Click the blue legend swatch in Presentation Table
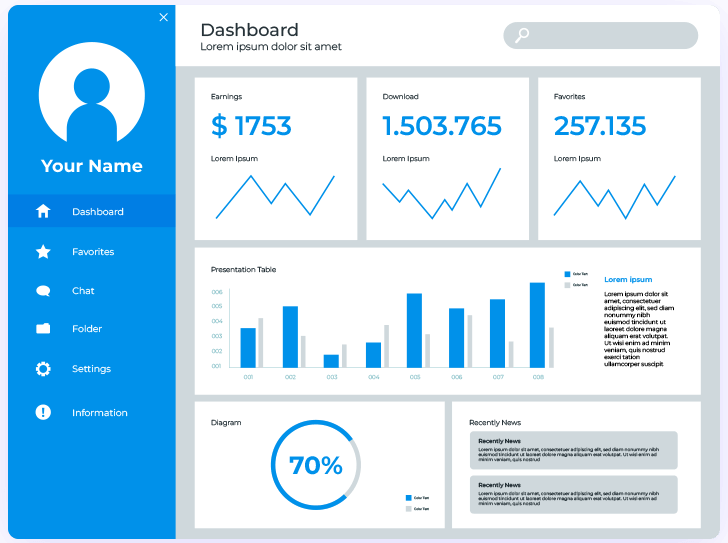Viewport: 728px width, 543px height. tap(567, 273)
